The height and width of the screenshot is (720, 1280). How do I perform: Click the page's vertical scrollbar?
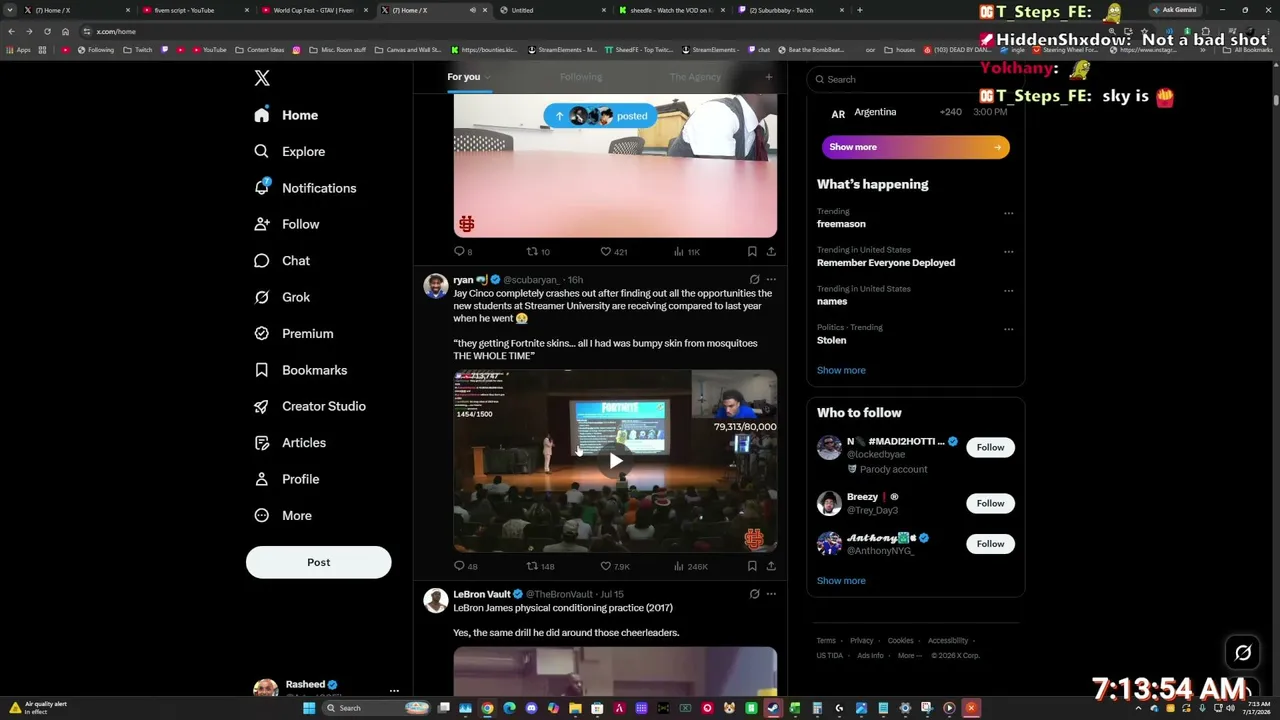point(1276,99)
